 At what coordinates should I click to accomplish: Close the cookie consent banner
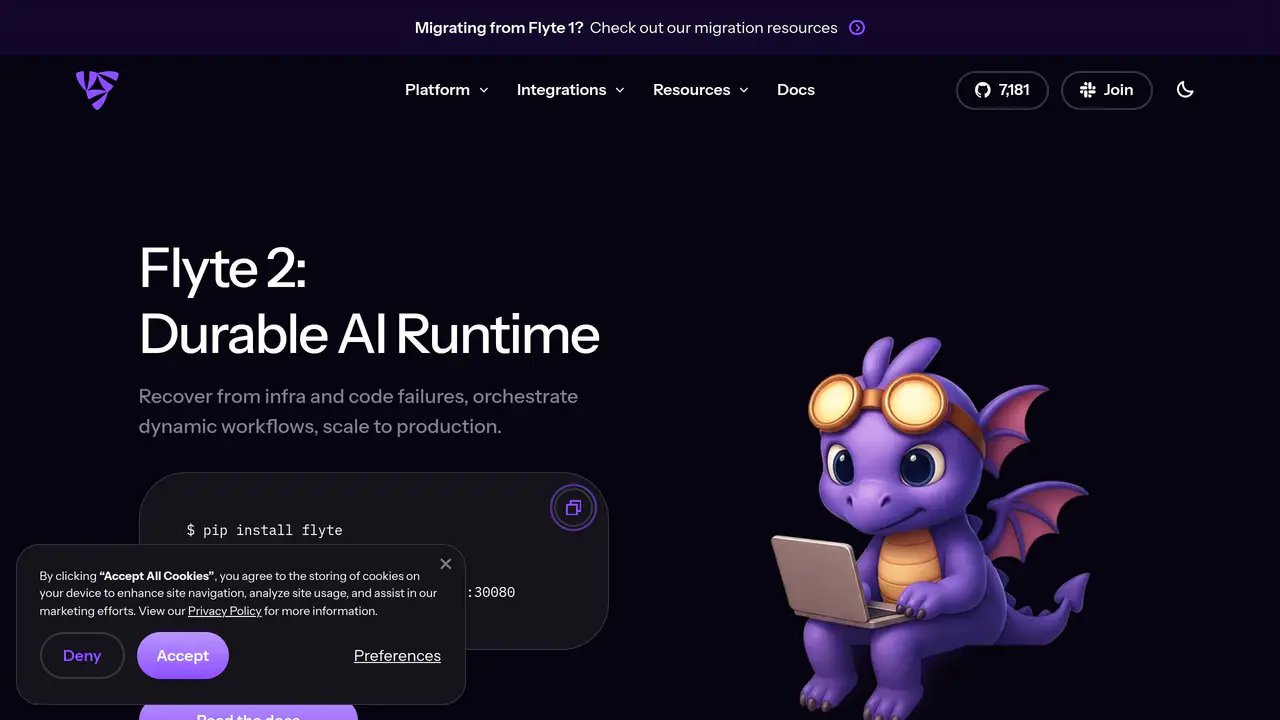pyautogui.click(x=446, y=564)
